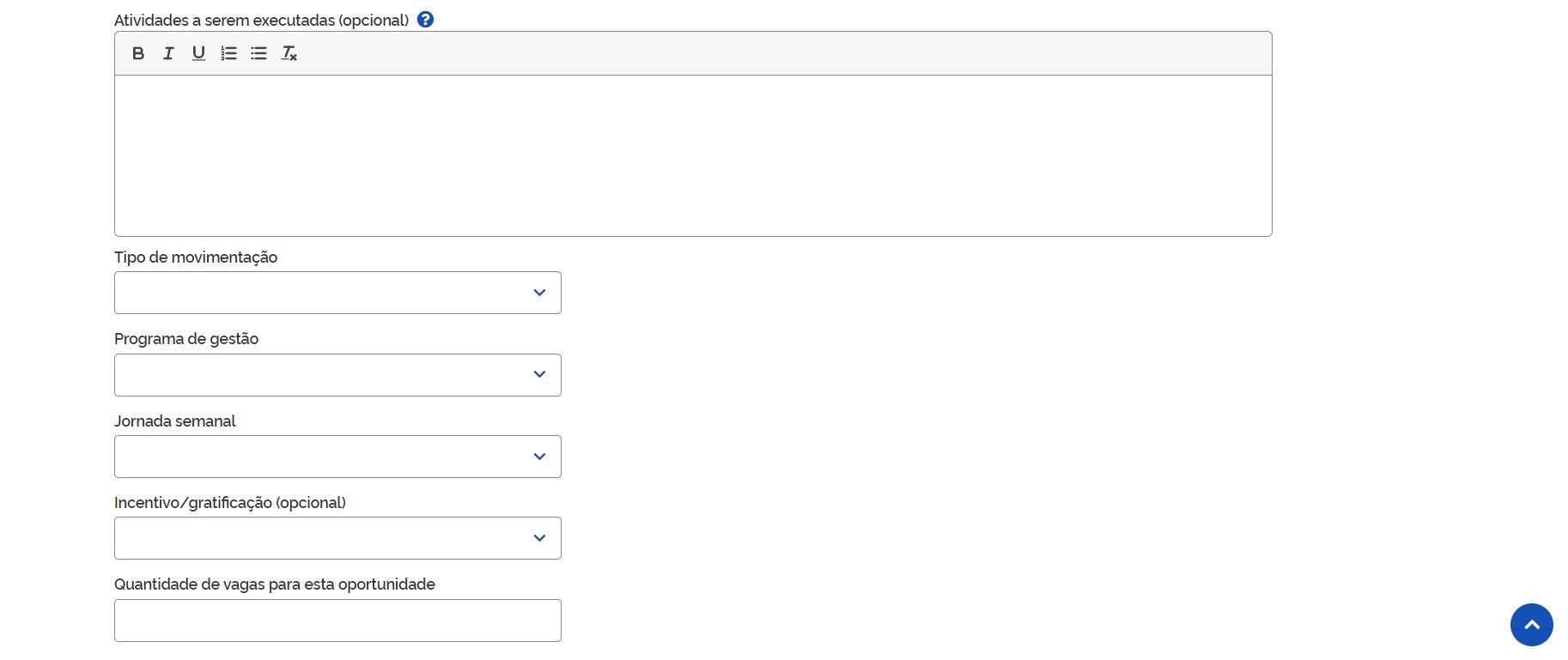Click the 'Atividades a serem executadas' label
This screenshot has height=660, width=1568.
coord(261,21)
